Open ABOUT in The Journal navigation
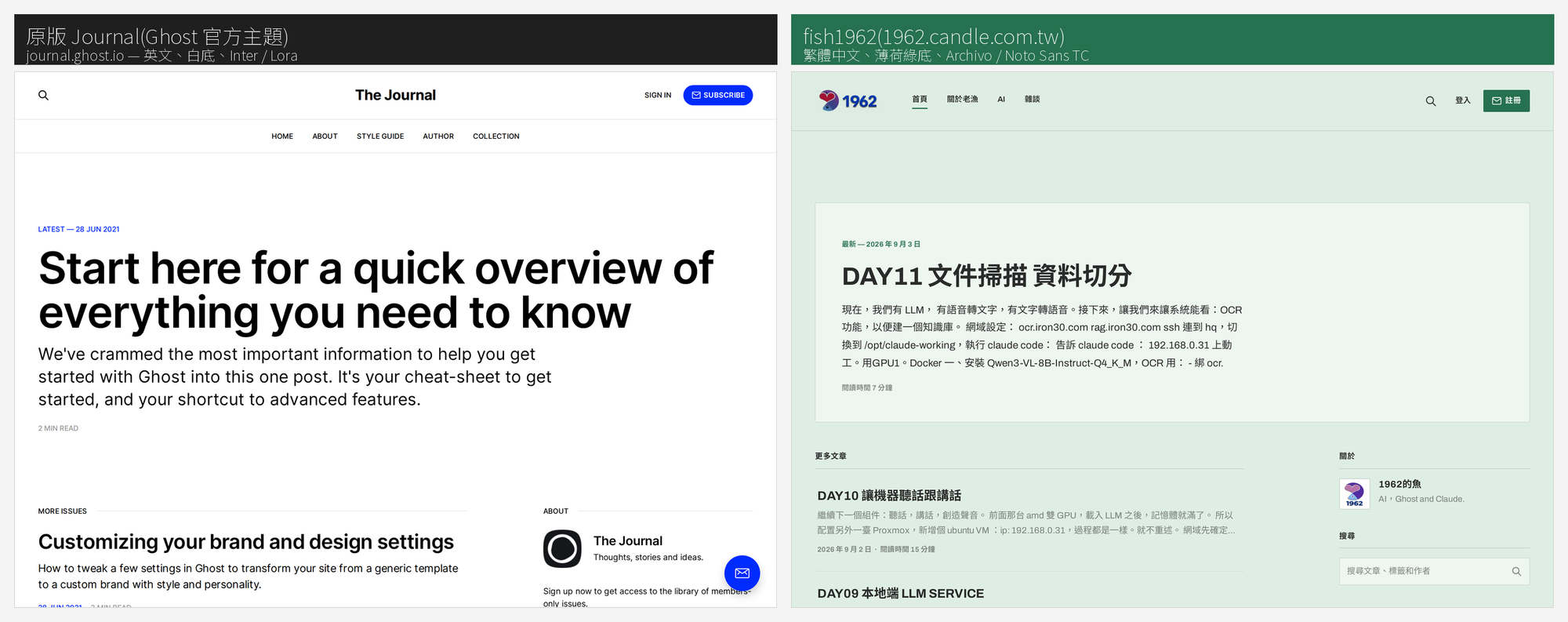Image resolution: width=1568 pixels, height=622 pixels. pyautogui.click(x=325, y=136)
